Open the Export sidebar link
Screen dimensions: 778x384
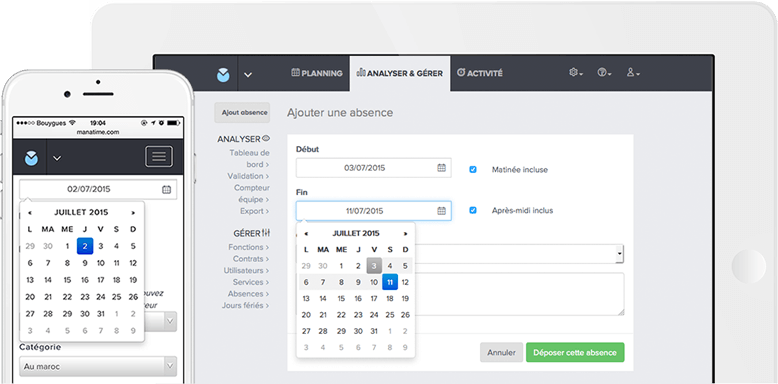tap(255, 211)
